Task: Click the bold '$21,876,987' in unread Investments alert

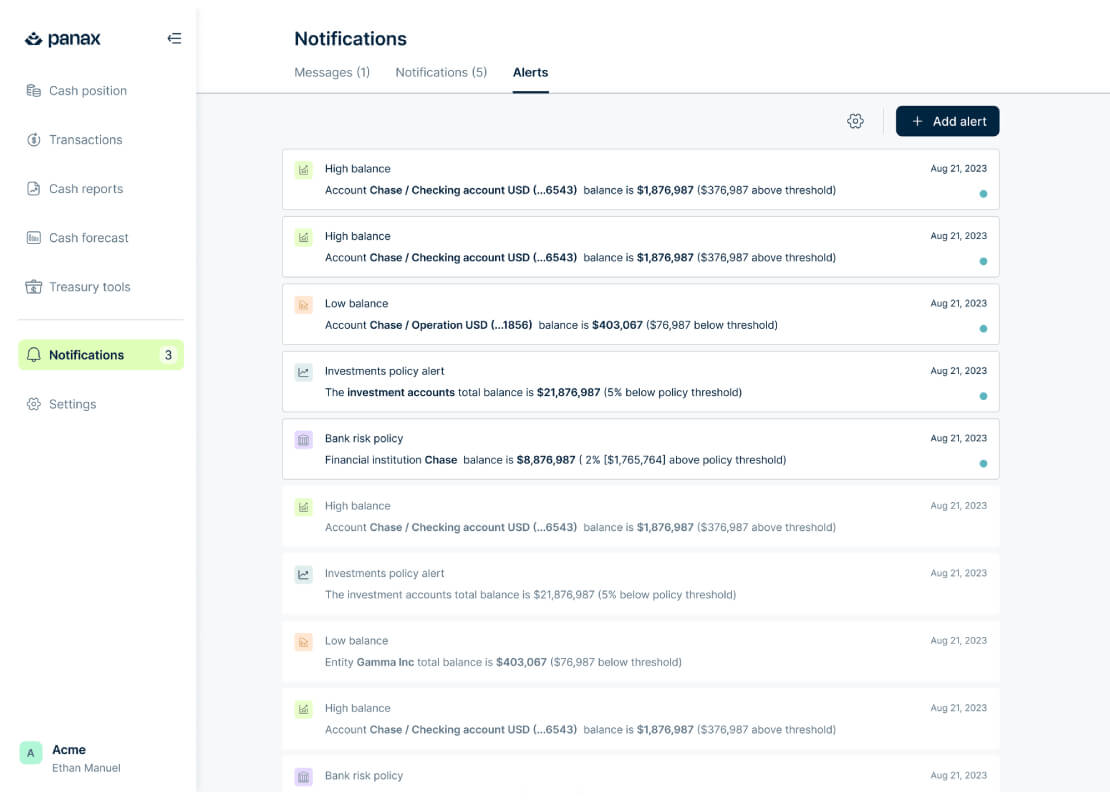Action: click(x=568, y=392)
